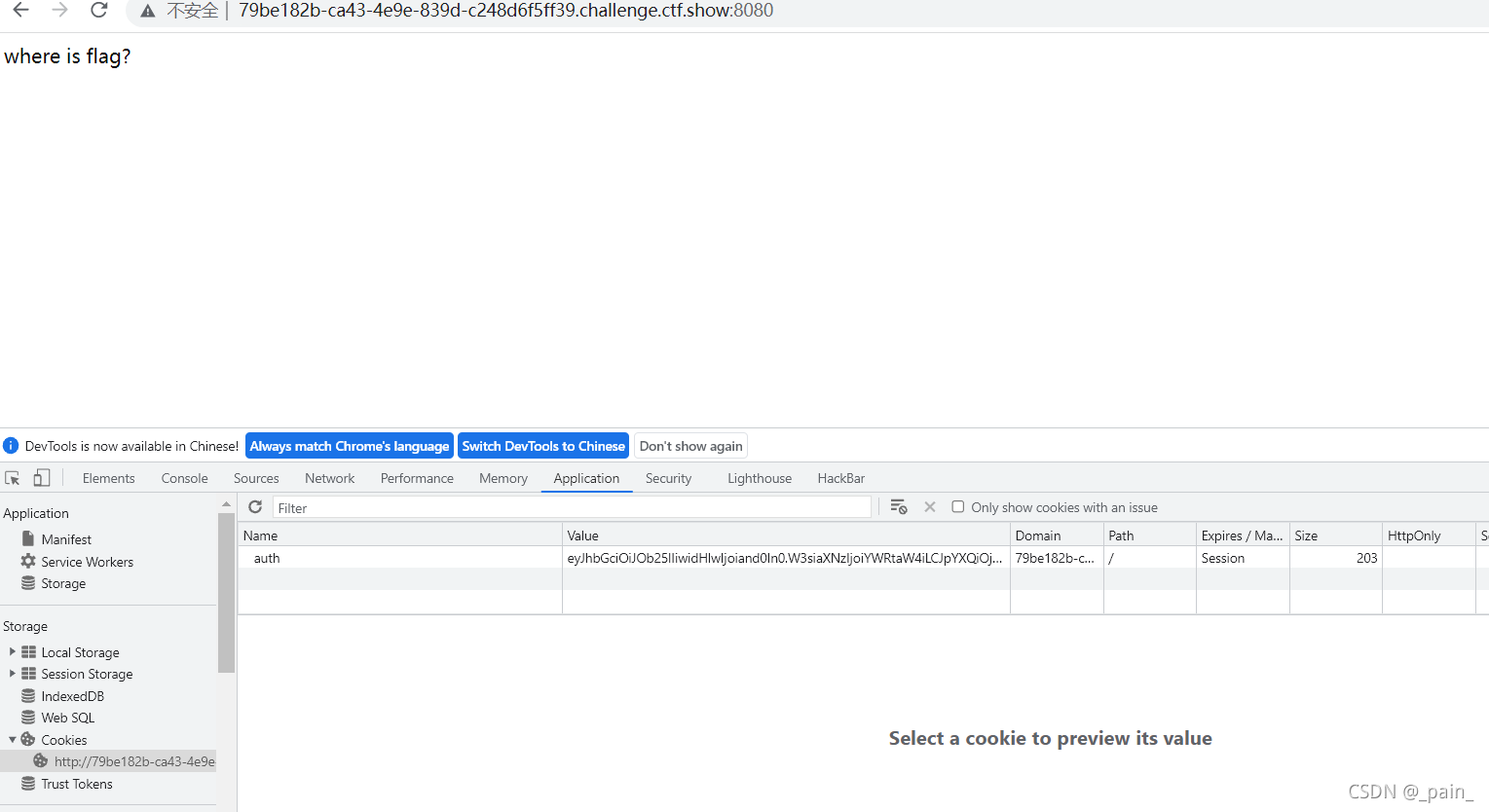Image resolution: width=1489 pixels, height=812 pixels.
Task: Click the Service Workers gear icon
Action: click(28, 561)
